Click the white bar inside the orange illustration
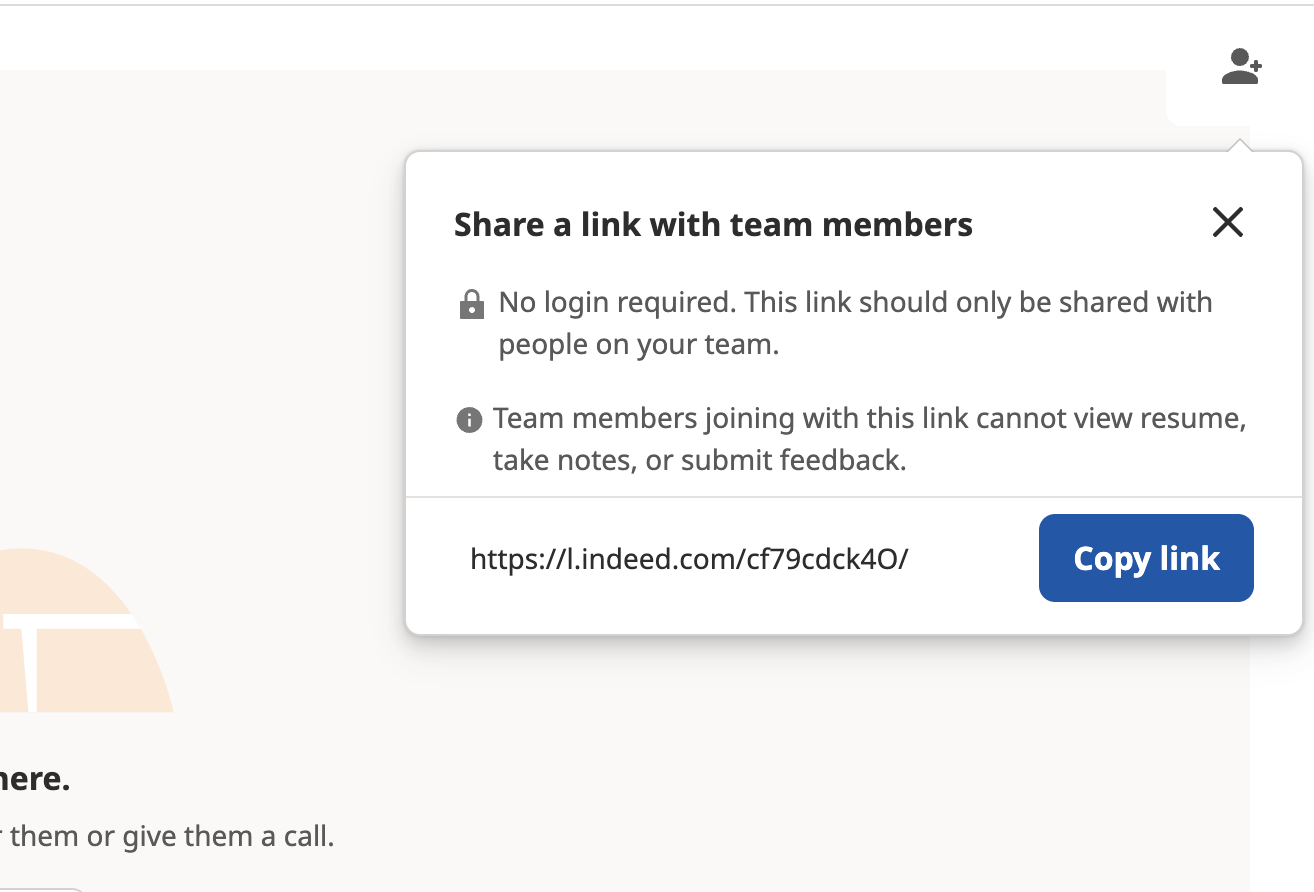The width and height of the screenshot is (1314, 892). [60, 622]
